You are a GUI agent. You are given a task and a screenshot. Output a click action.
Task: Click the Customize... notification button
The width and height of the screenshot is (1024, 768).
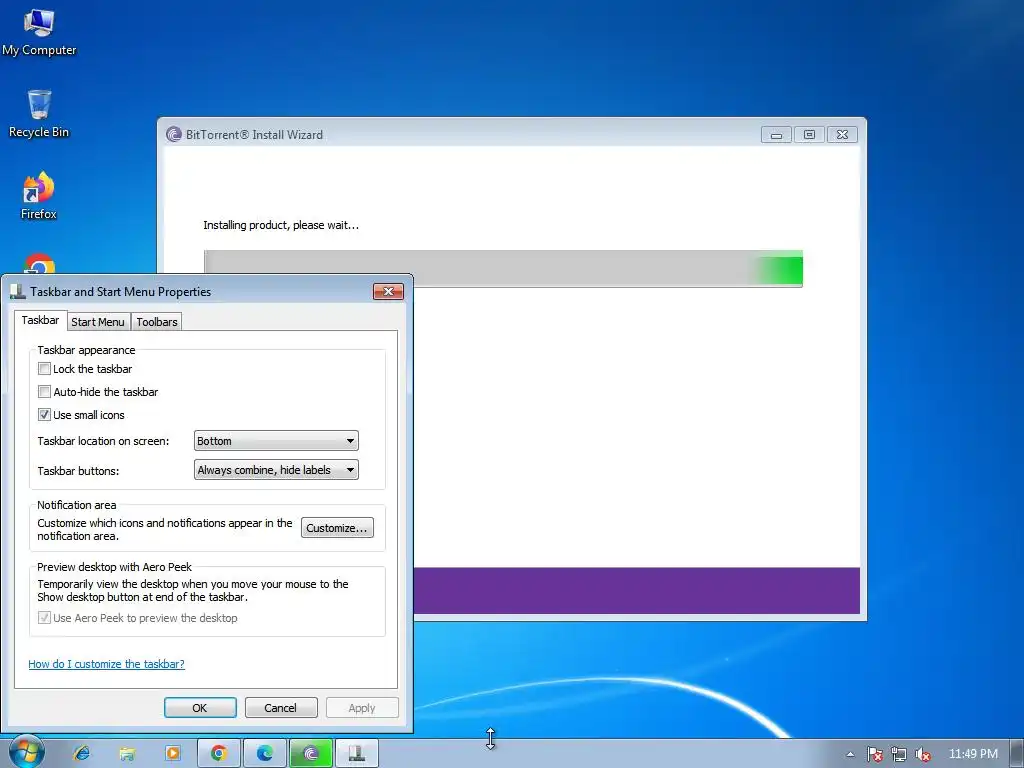pos(337,528)
